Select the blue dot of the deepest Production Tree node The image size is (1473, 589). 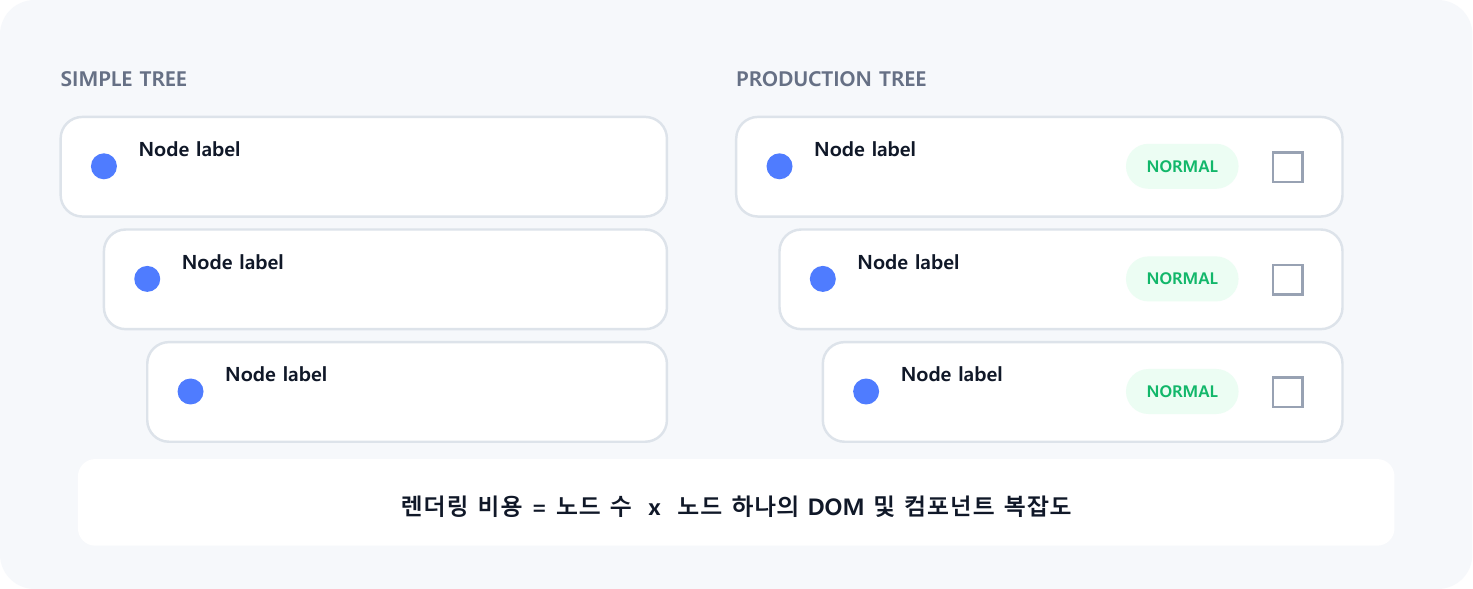point(866,391)
